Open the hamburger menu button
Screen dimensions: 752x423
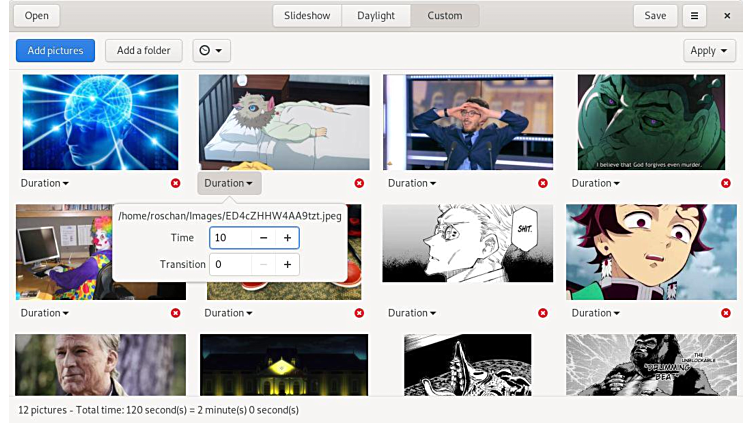click(x=694, y=16)
